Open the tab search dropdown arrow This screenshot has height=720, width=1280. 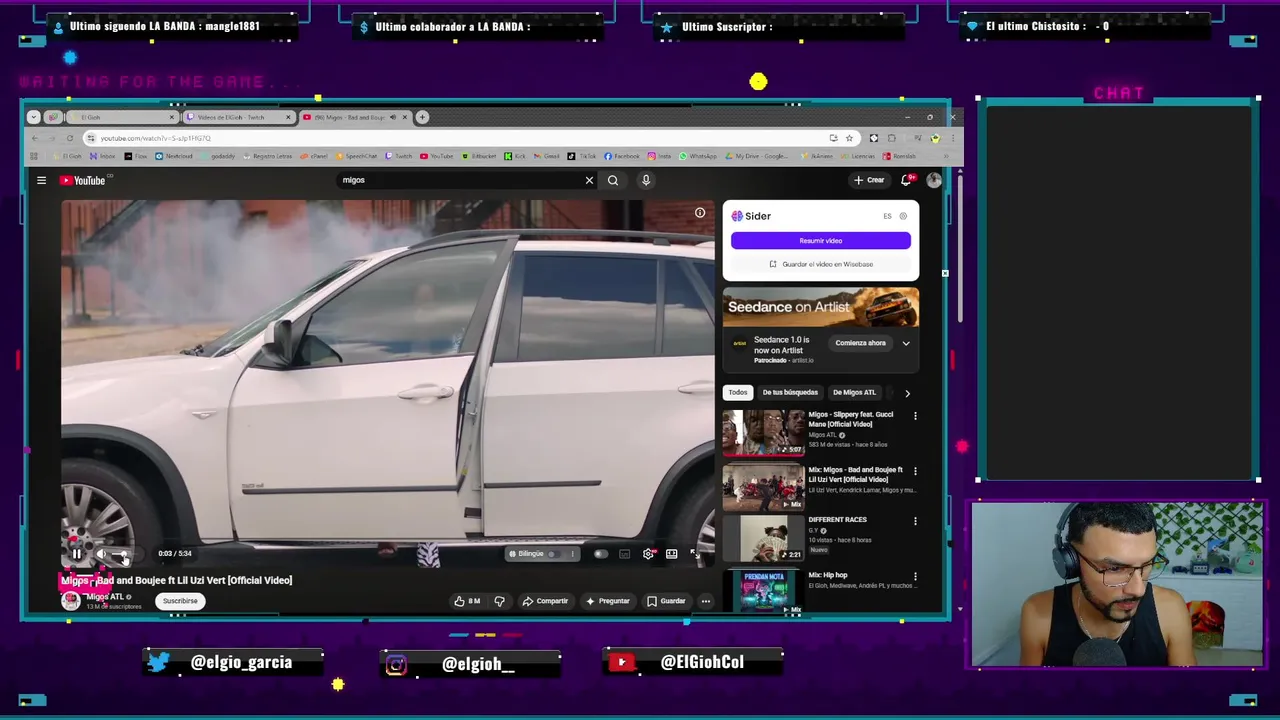click(x=33, y=117)
